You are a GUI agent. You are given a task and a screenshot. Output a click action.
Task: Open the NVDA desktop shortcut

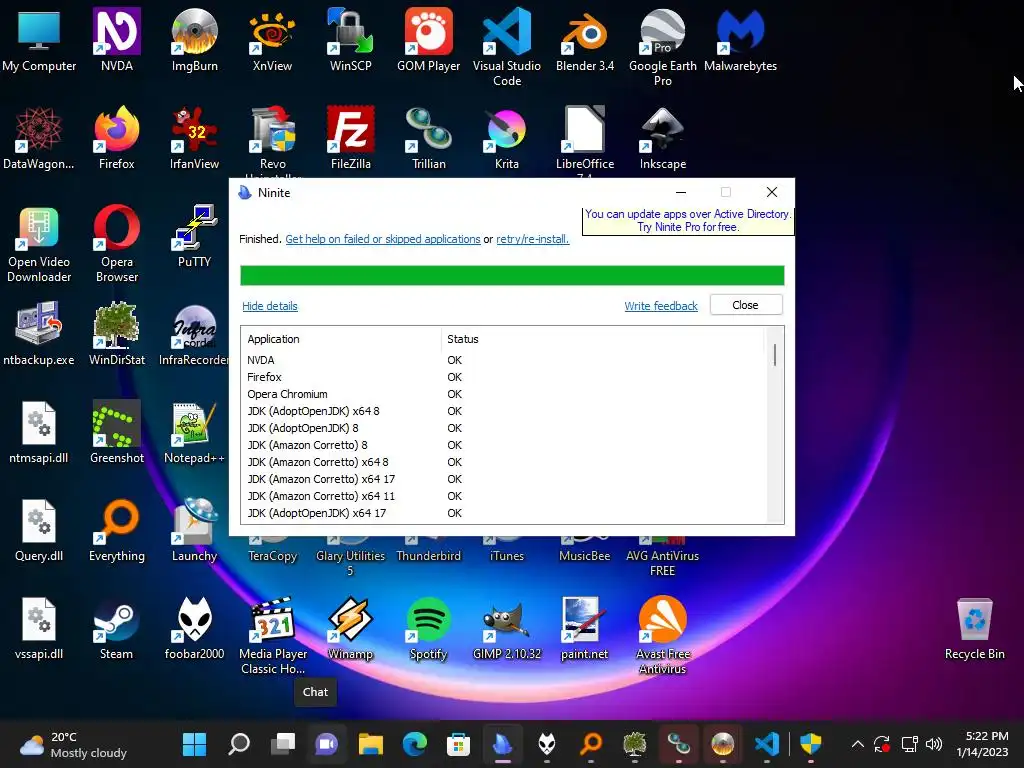[x=116, y=39]
